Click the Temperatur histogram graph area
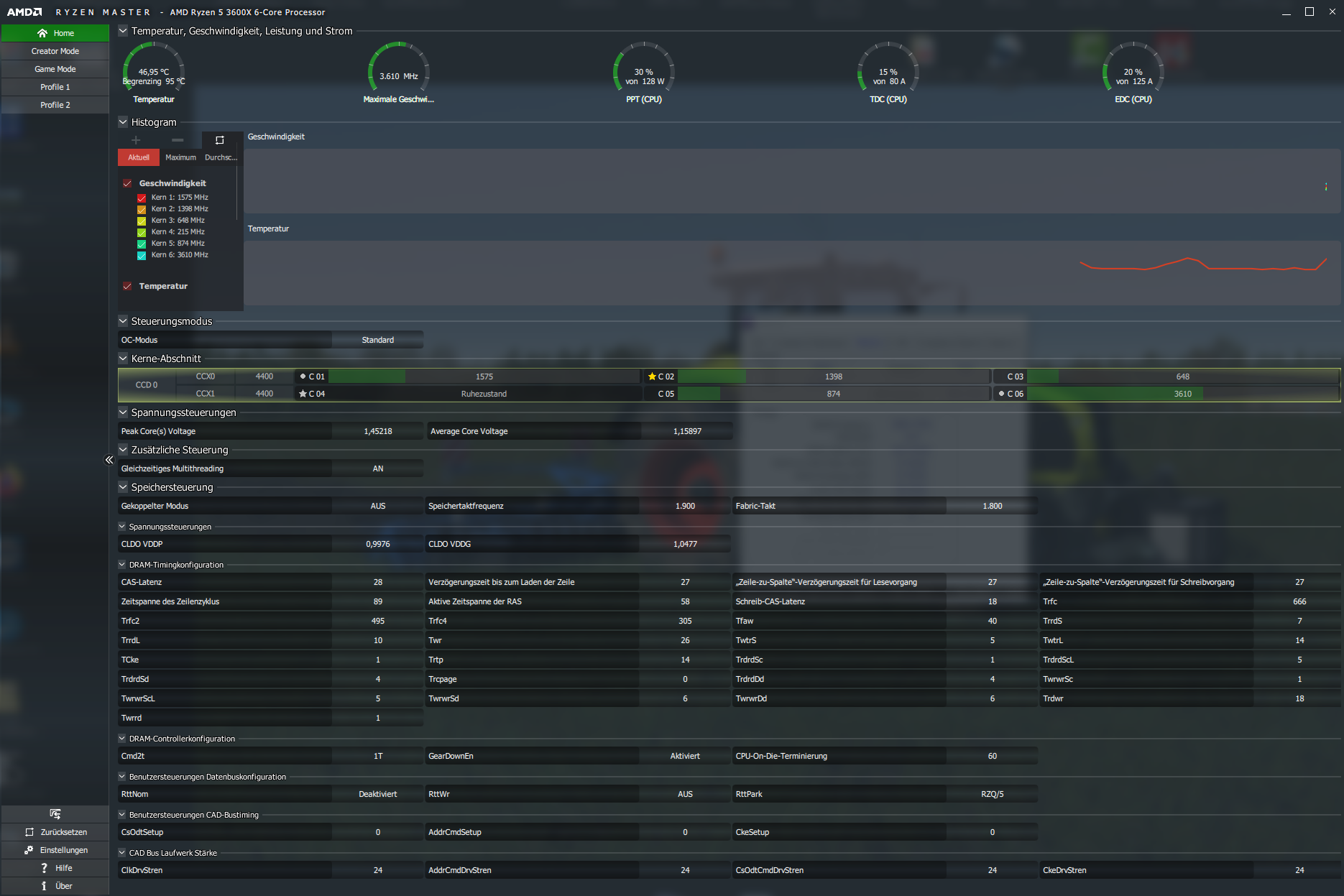The image size is (1344, 896). click(792, 273)
